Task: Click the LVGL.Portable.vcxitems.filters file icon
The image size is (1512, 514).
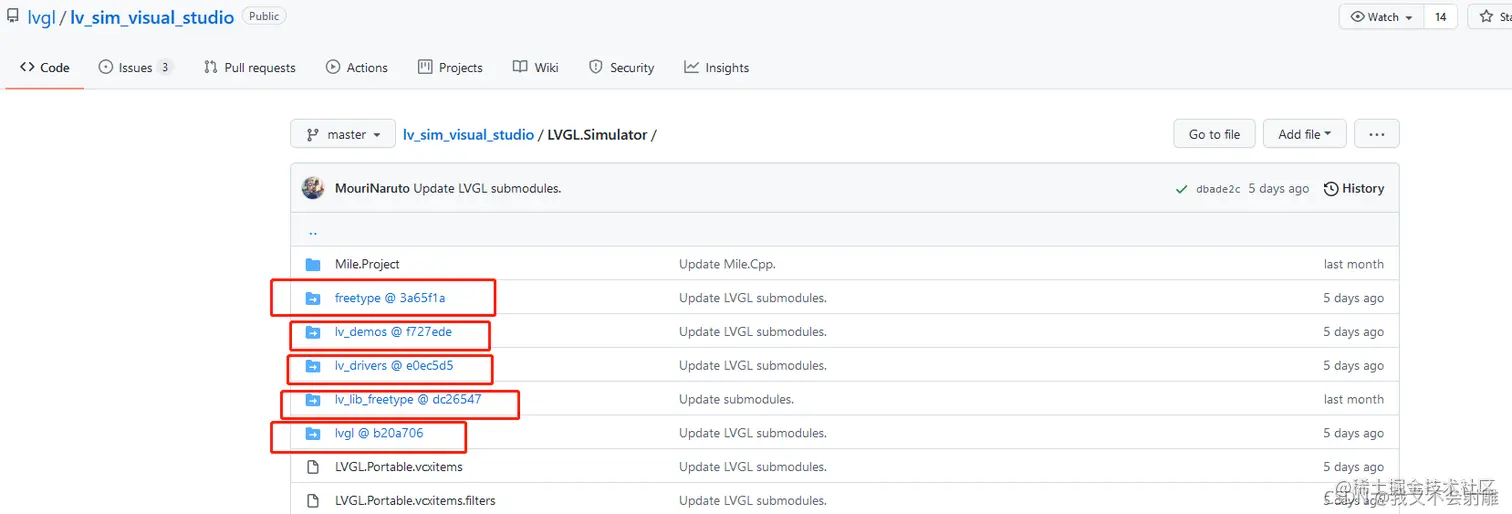Action: click(313, 500)
